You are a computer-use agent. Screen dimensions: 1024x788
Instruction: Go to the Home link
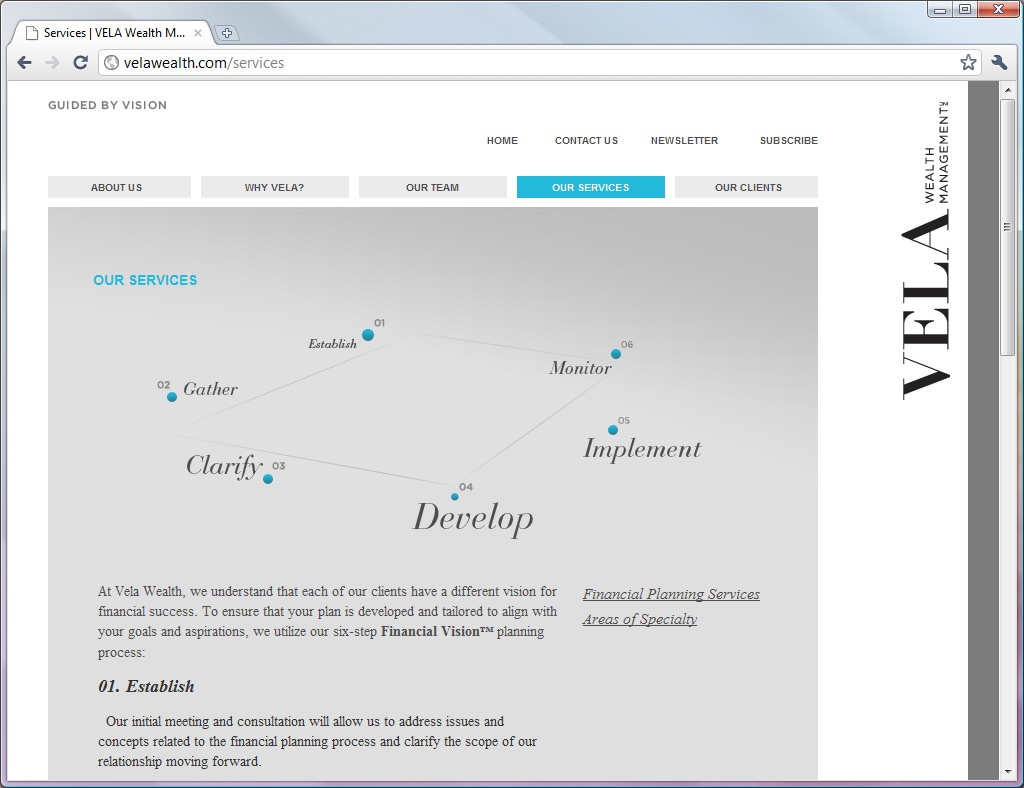(502, 140)
